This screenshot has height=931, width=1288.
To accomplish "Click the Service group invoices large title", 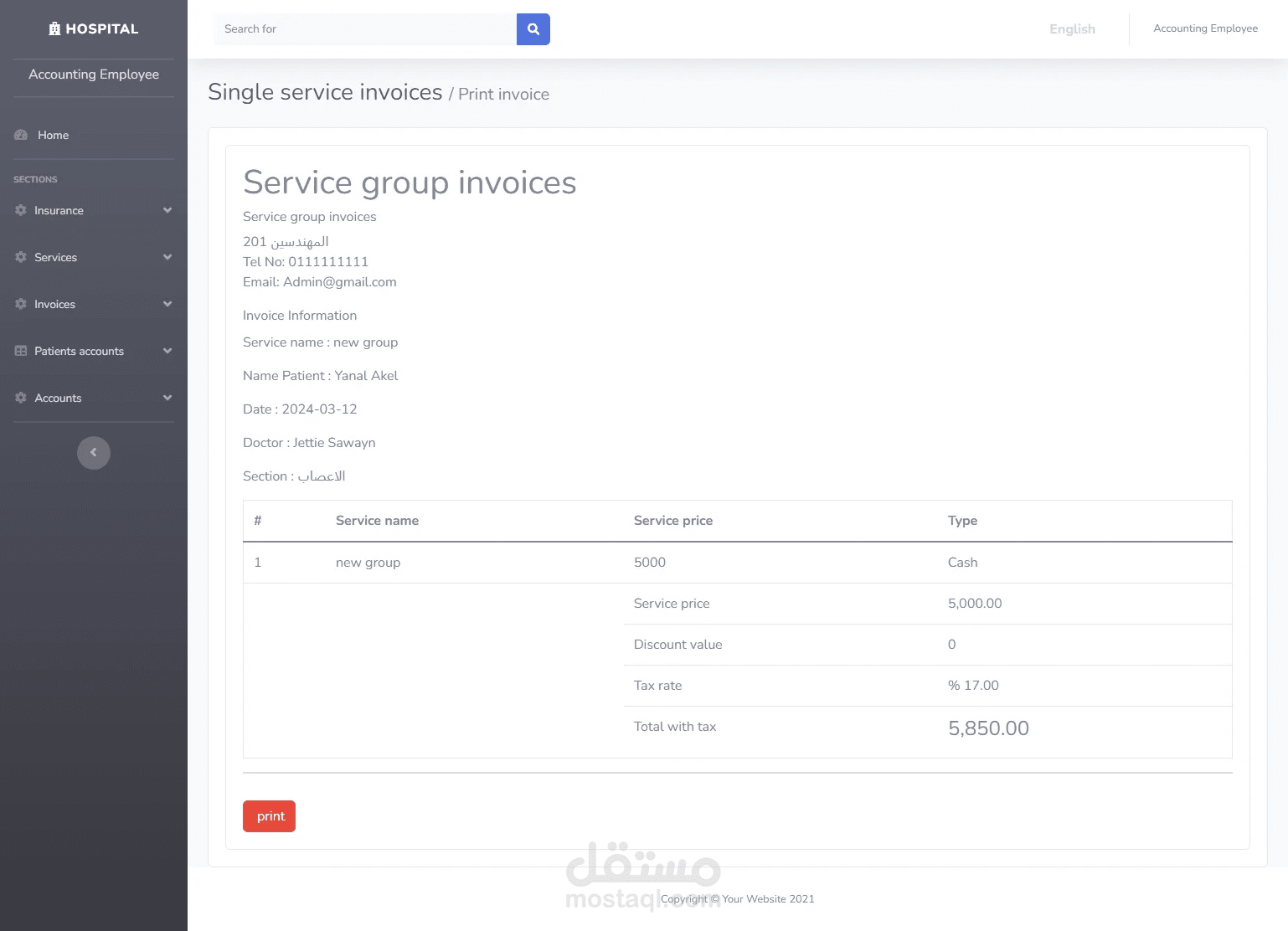I will pos(410,183).
